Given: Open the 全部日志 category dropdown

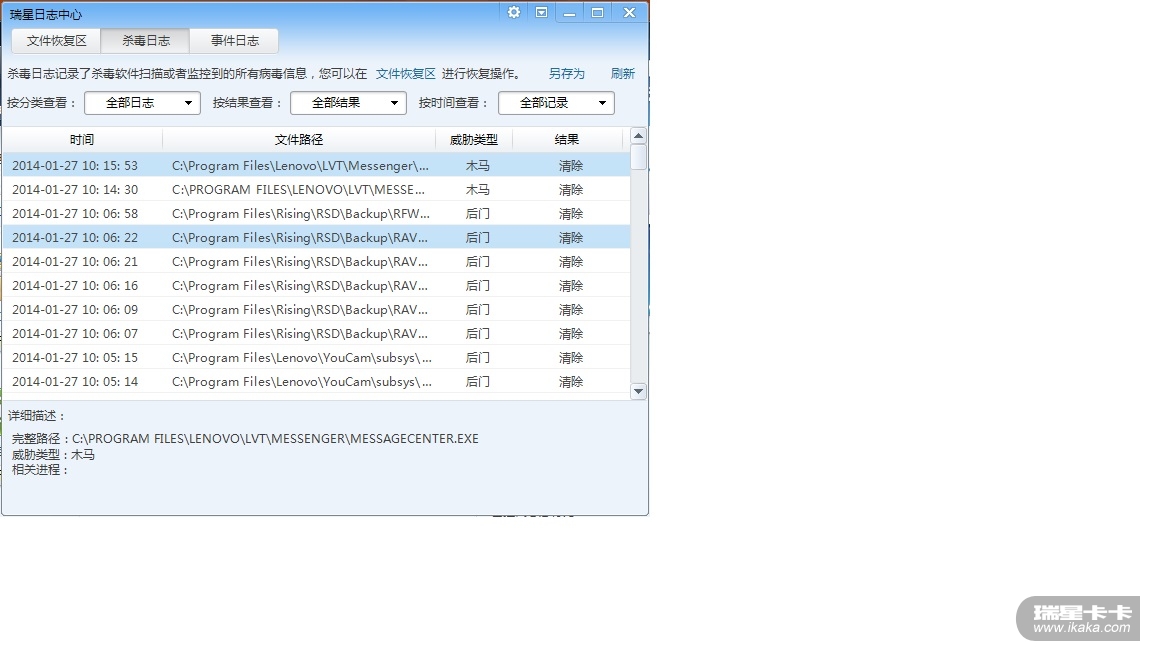Looking at the screenshot, I should (x=143, y=103).
